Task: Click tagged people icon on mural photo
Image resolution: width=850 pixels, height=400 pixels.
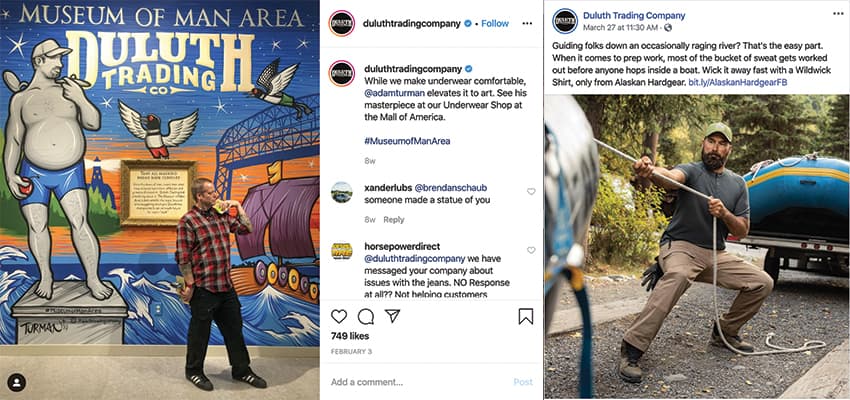Action: (17, 383)
